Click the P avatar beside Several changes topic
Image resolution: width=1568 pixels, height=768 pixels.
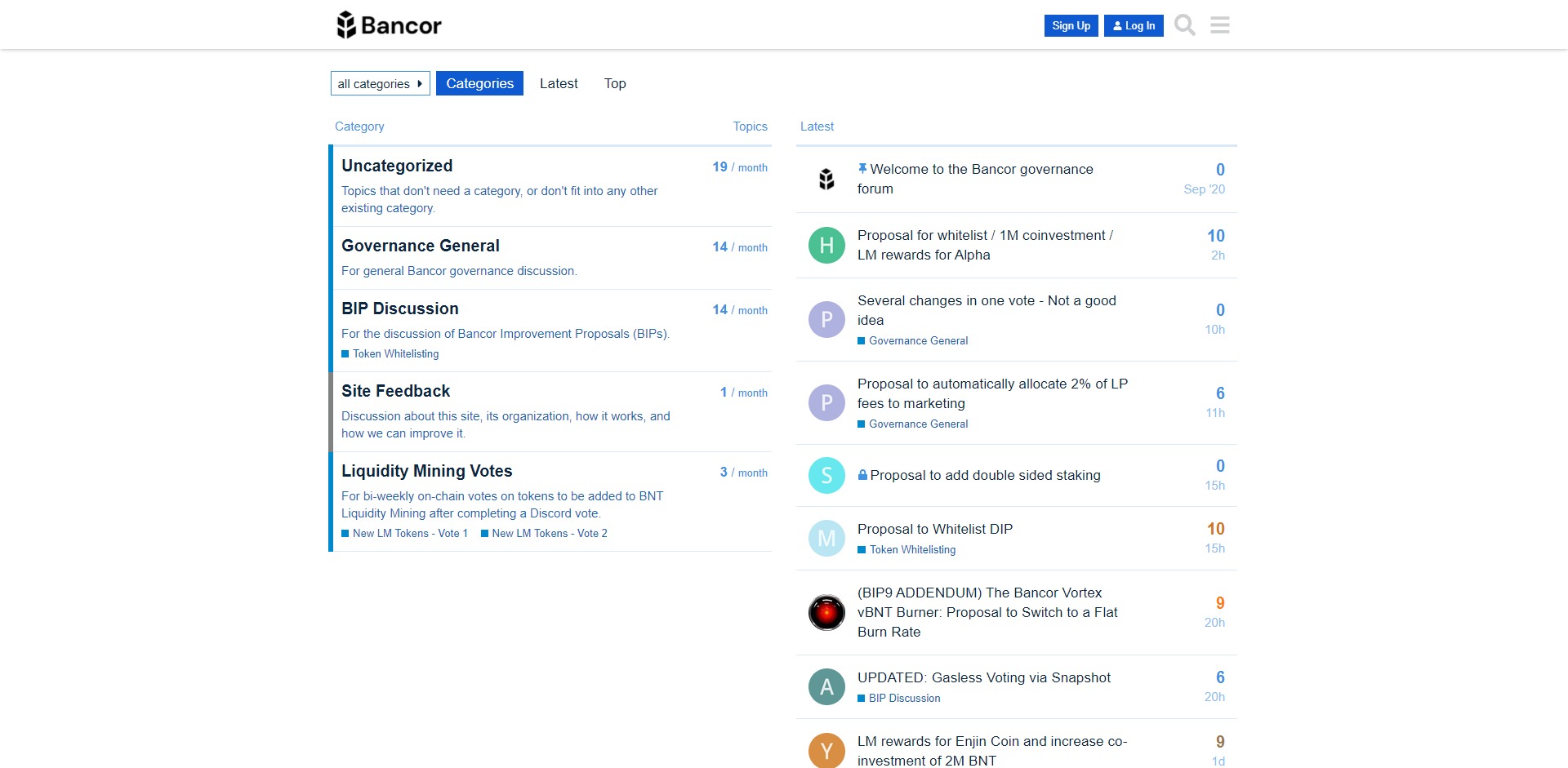click(826, 319)
